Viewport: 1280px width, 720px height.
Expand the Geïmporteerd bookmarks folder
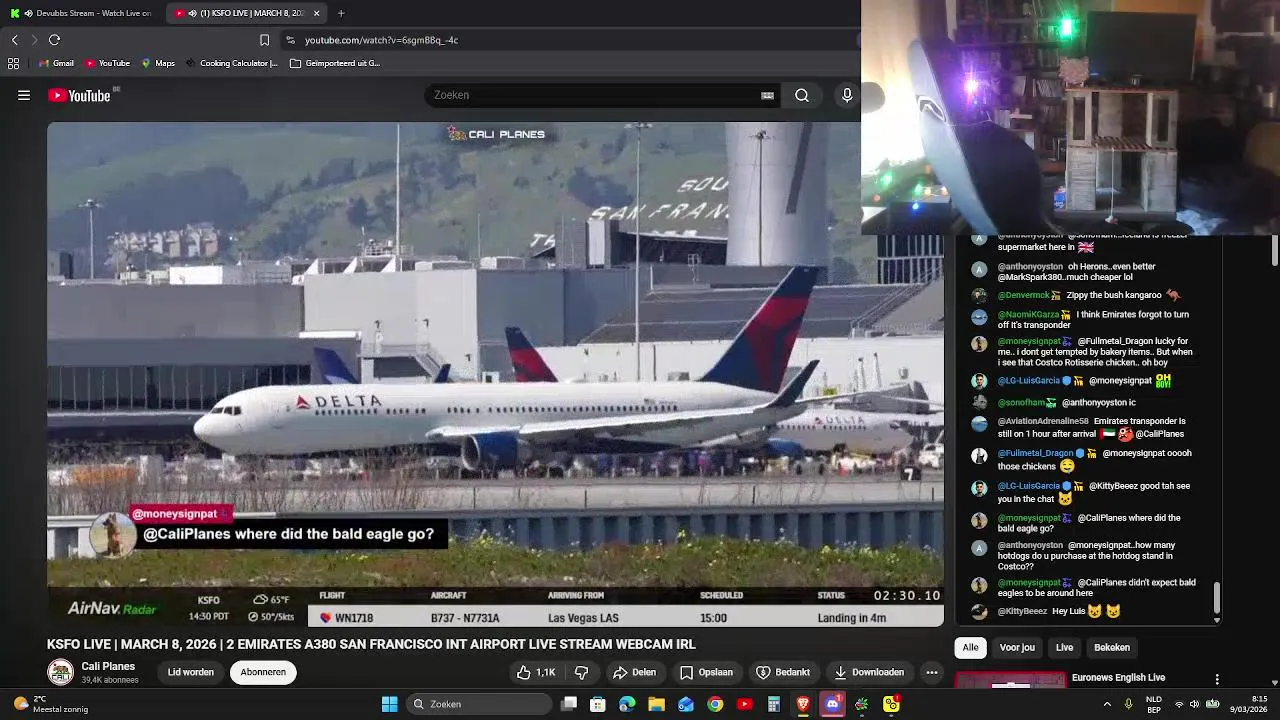click(335, 63)
